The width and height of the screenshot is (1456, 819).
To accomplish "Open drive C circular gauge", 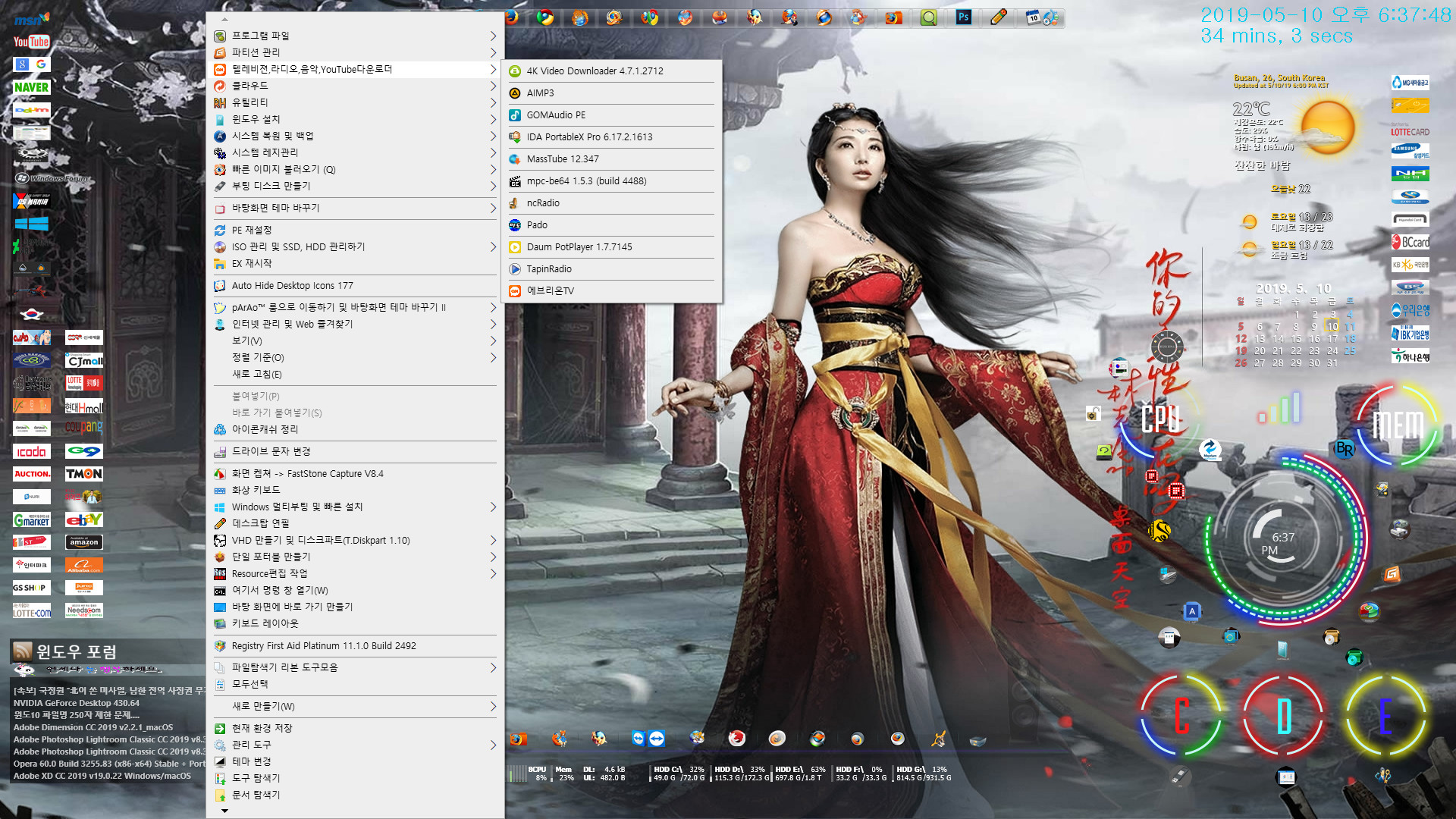I will point(1181,715).
